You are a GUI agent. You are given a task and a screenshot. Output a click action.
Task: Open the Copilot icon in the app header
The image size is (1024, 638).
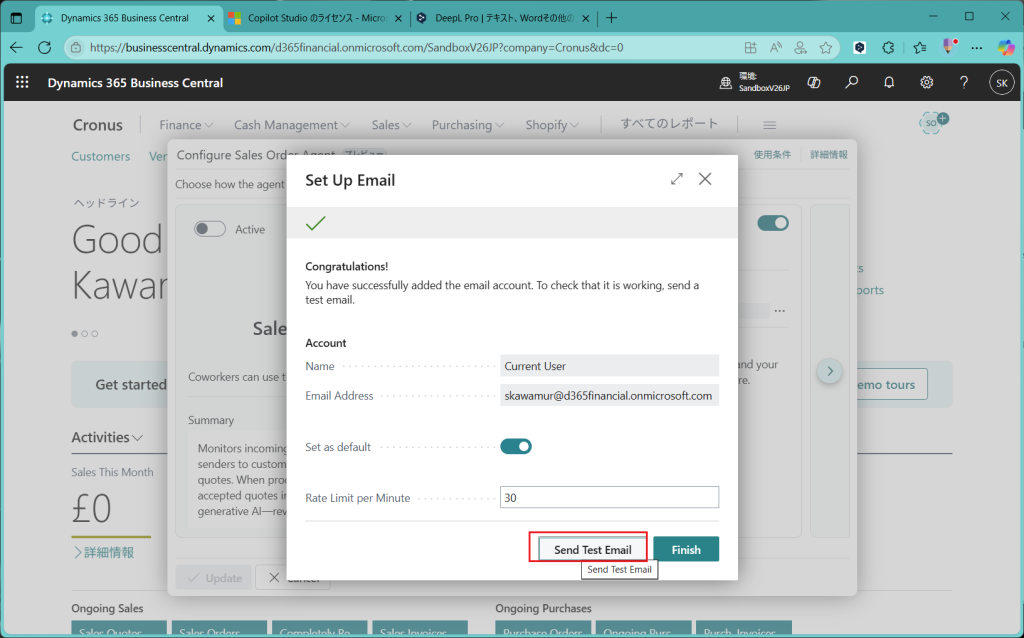click(x=814, y=83)
